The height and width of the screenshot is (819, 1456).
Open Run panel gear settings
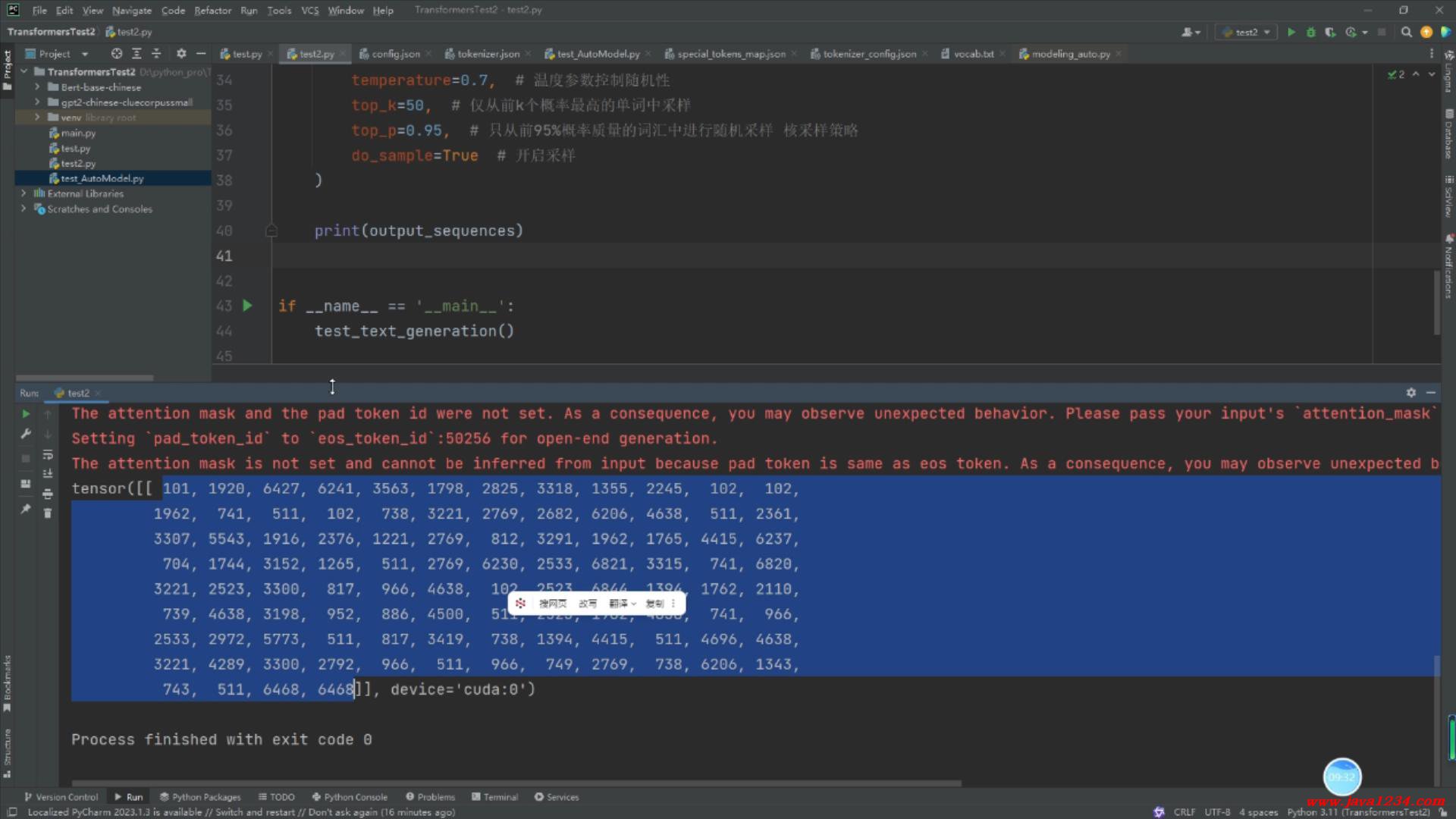coord(1410,393)
